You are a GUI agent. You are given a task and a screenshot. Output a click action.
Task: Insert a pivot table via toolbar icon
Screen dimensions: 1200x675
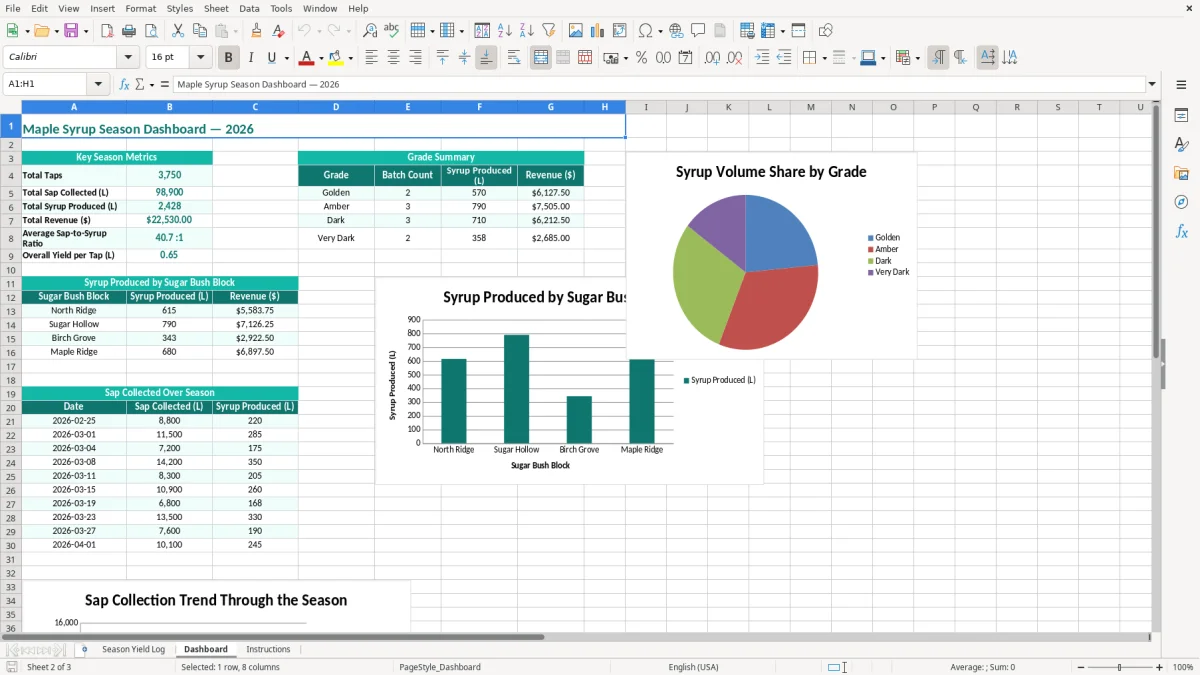[x=620, y=31]
